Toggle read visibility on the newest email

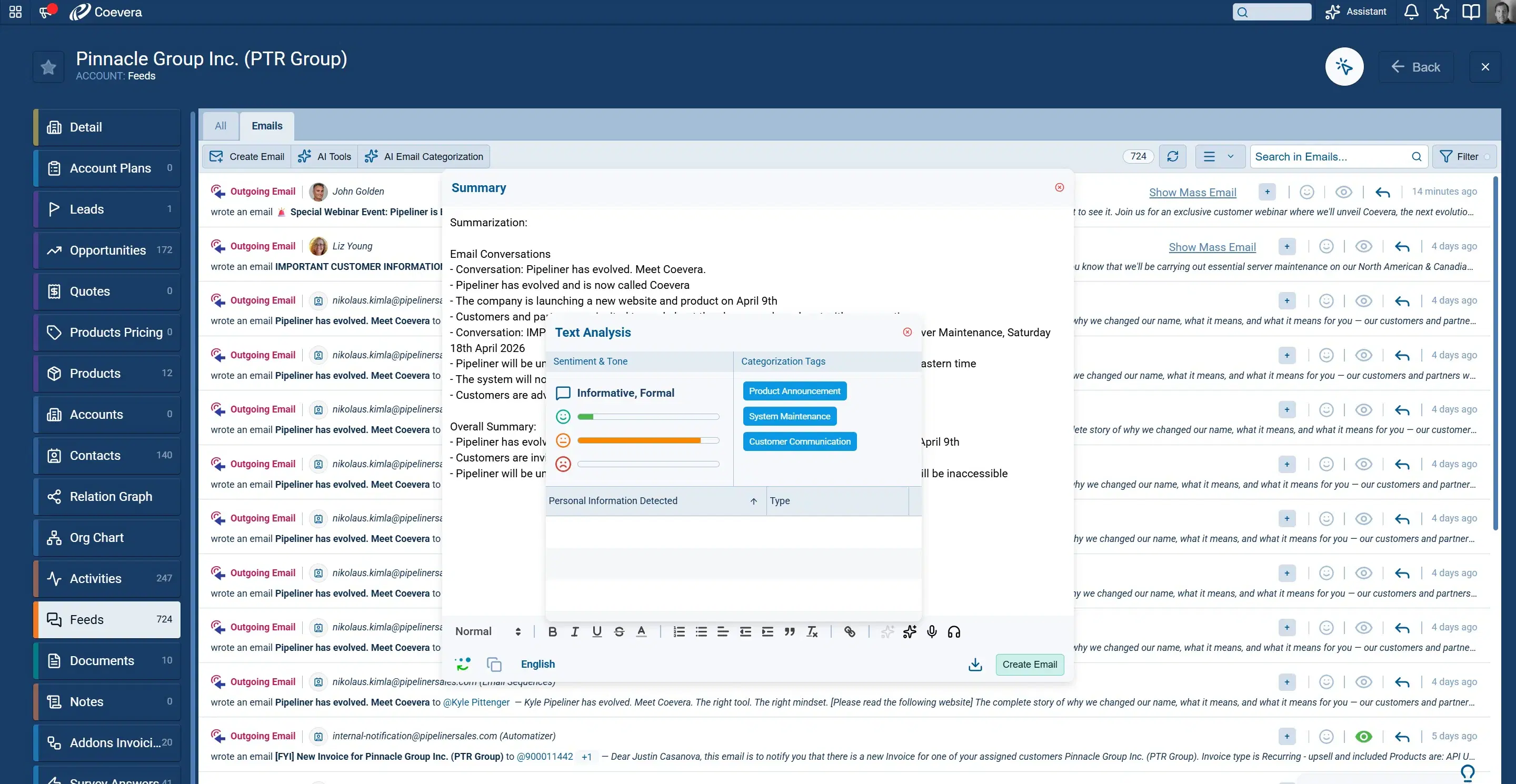(x=1343, y=192)
